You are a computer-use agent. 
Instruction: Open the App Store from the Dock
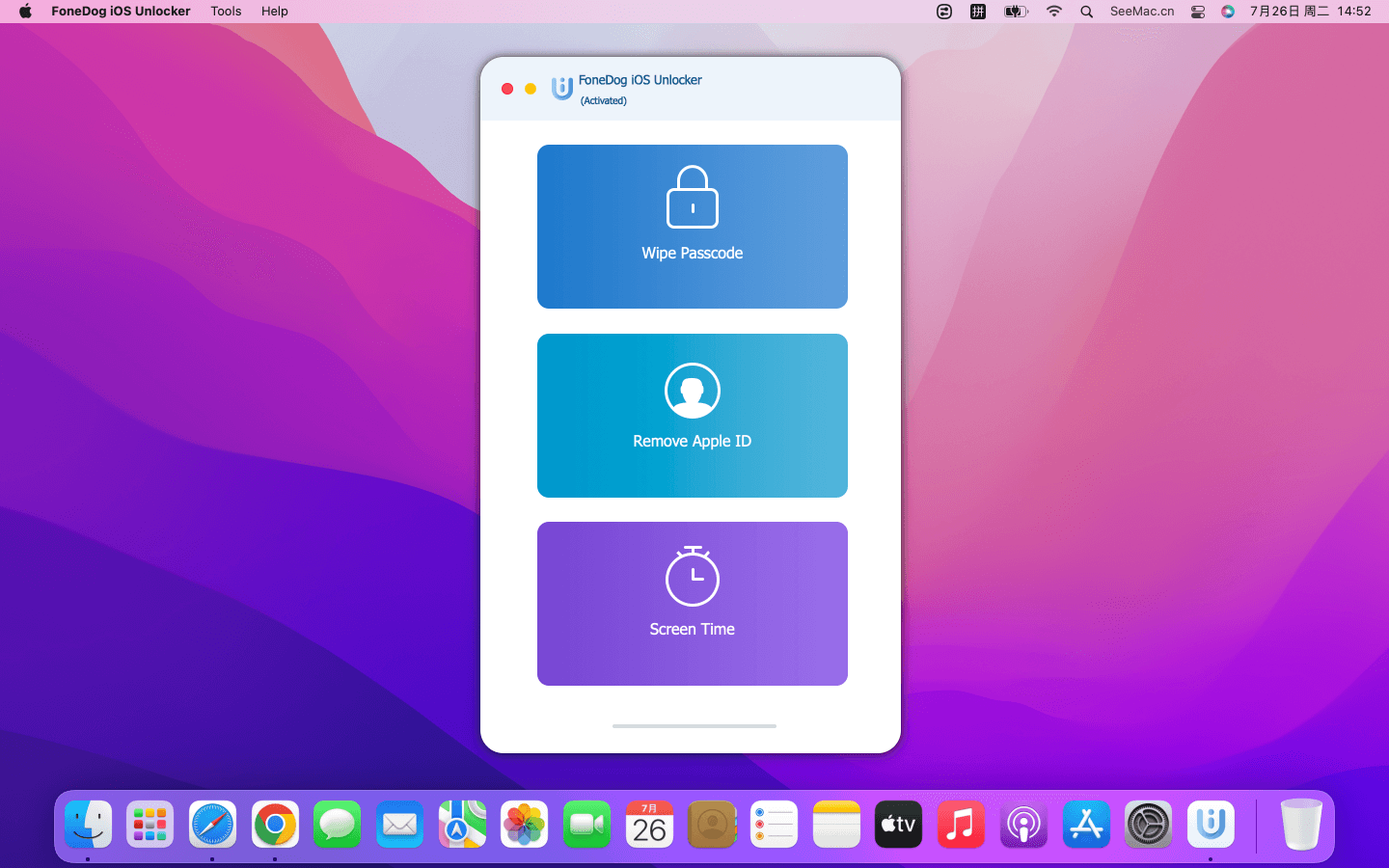(x=1086, y=825)
